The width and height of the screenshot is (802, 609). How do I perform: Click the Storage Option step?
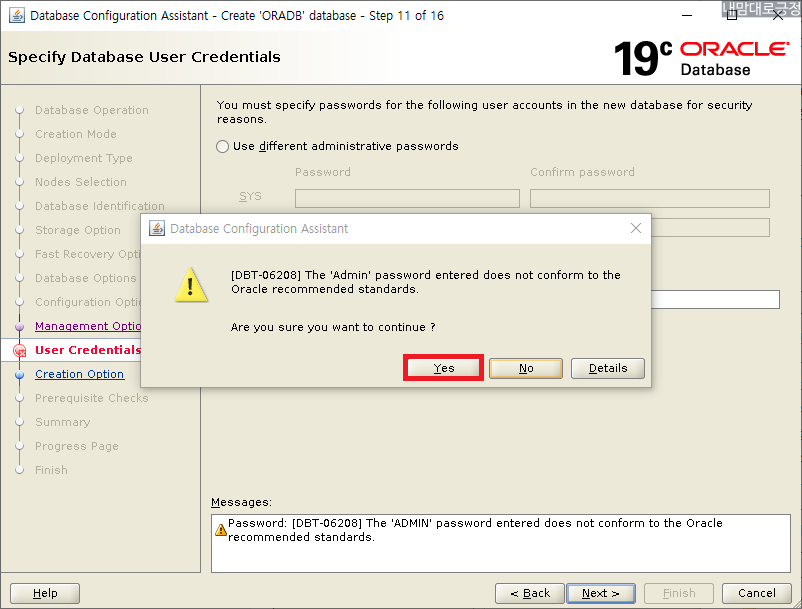(x=78, y=230)
